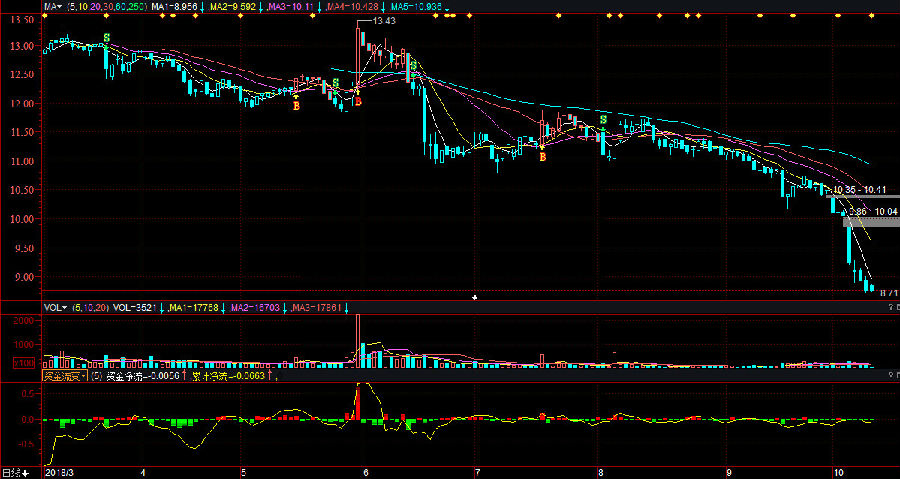Open the VOL indicator dropdown

(x=55, y=307)
